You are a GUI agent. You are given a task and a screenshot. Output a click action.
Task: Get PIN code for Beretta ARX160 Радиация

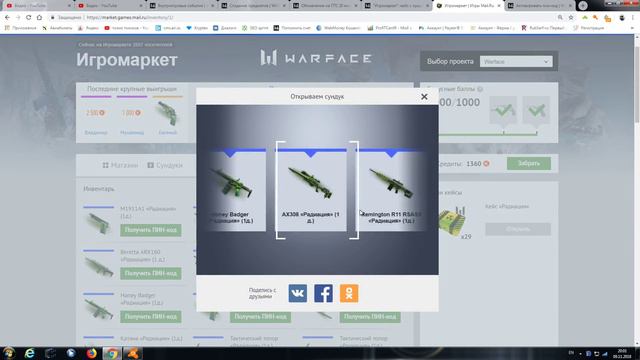[151, 273]
